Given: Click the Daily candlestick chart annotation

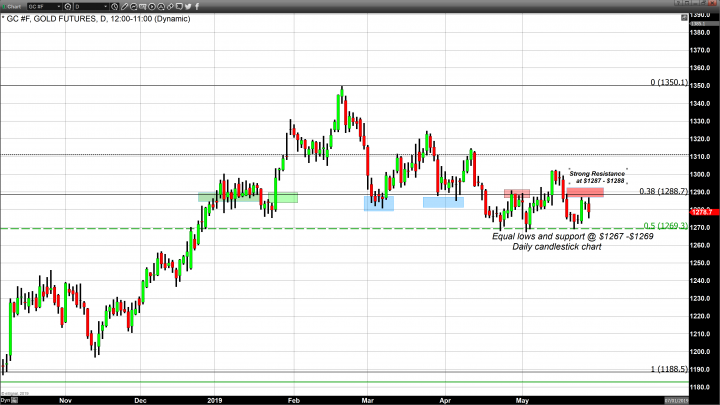Looking at the screenshot, I should [557, 247].
